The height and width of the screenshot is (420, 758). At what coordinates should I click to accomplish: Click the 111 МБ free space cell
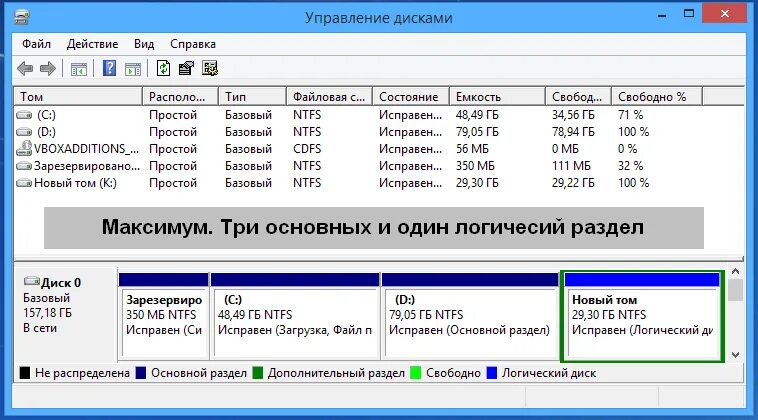point(571,166)
